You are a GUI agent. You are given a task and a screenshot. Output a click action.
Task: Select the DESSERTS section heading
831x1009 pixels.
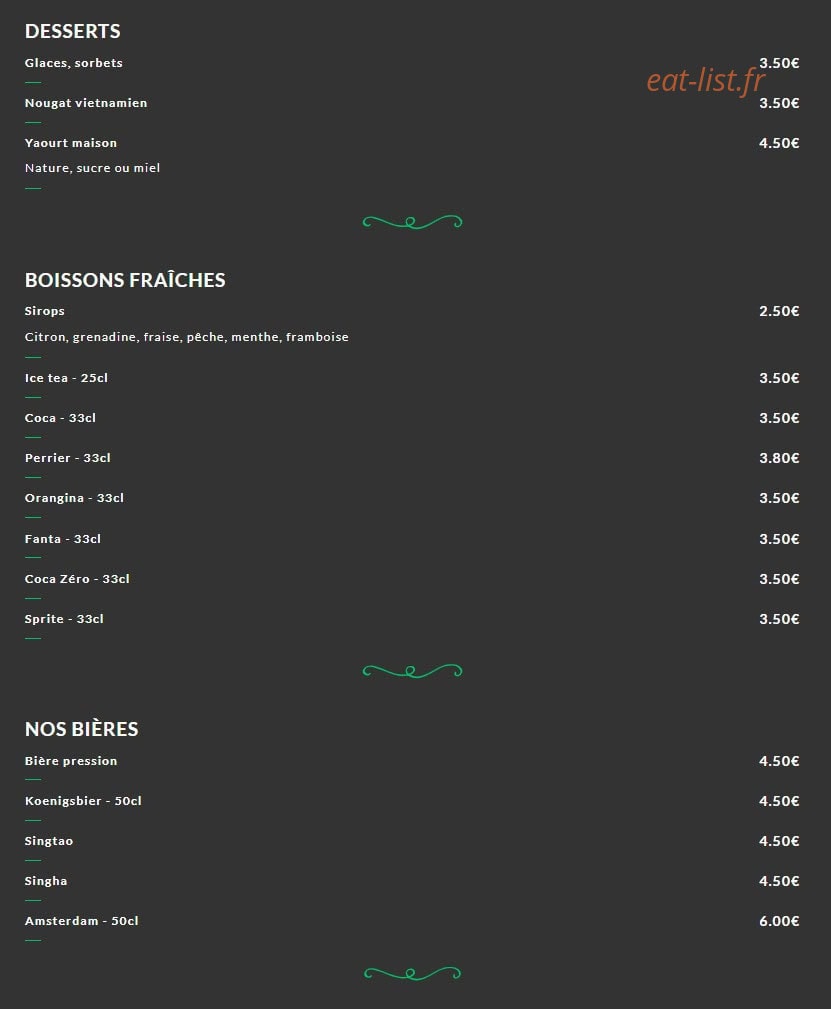click(73, 31)
